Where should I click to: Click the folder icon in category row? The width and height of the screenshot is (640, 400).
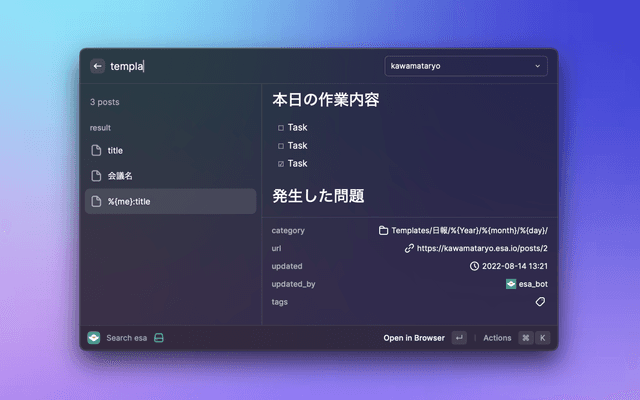383,230
